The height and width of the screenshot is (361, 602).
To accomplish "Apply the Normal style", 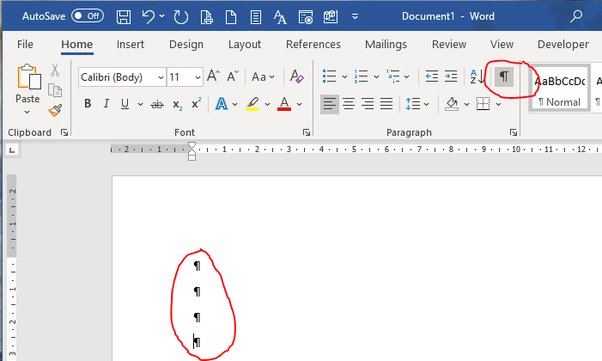I will coord(559,89).
